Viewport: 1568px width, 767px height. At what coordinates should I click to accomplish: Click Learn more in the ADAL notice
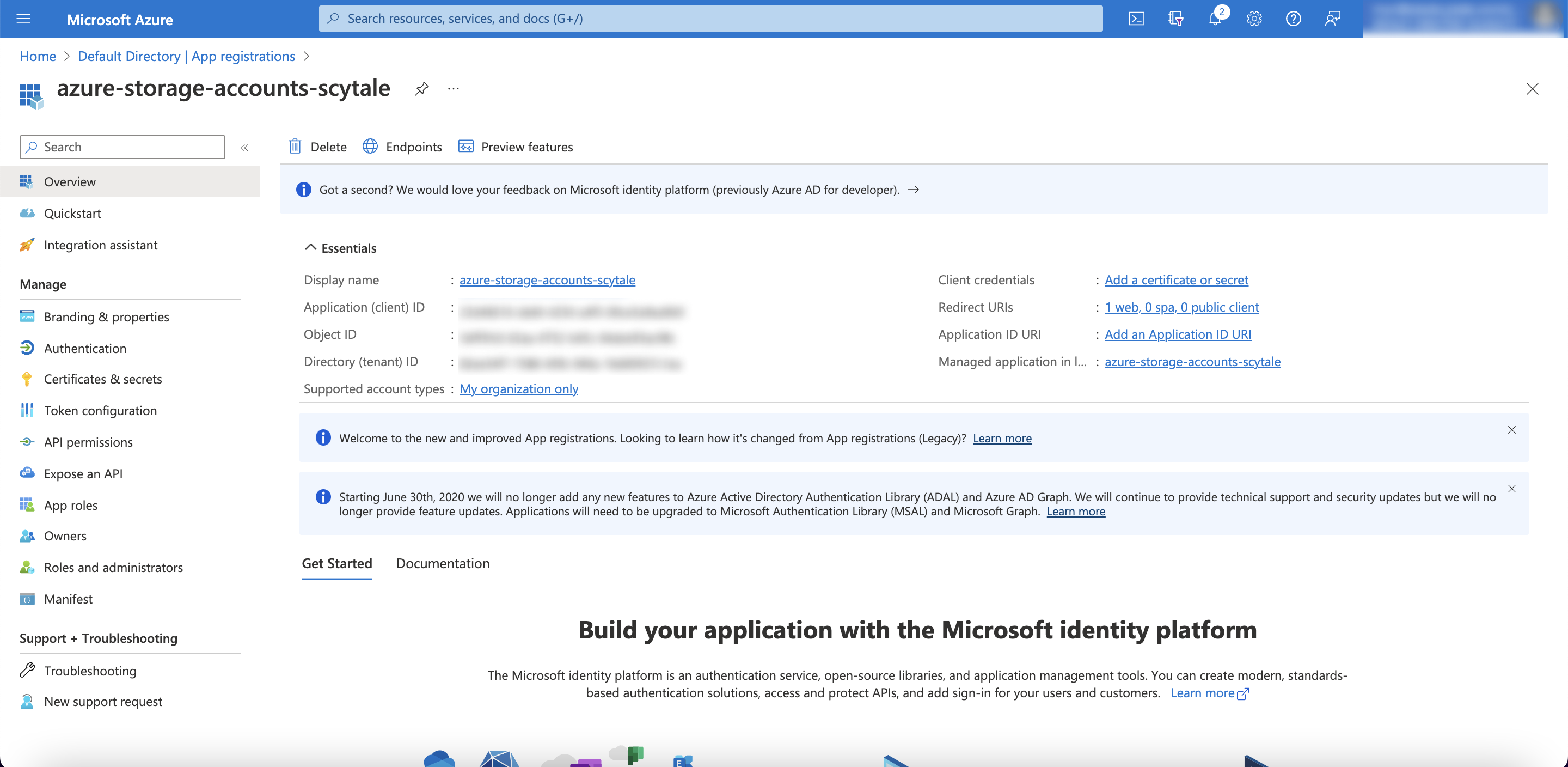[x=1076, y=511]
